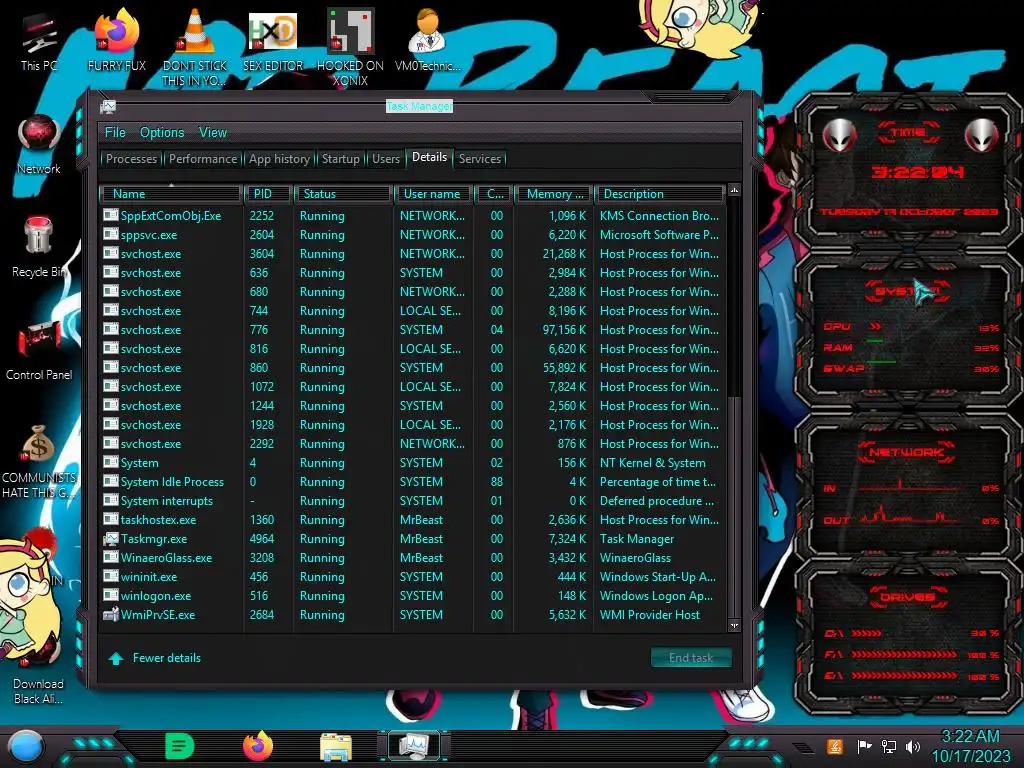
Task: Click the KMS Connection Bro... description
Action: point(659,216)
